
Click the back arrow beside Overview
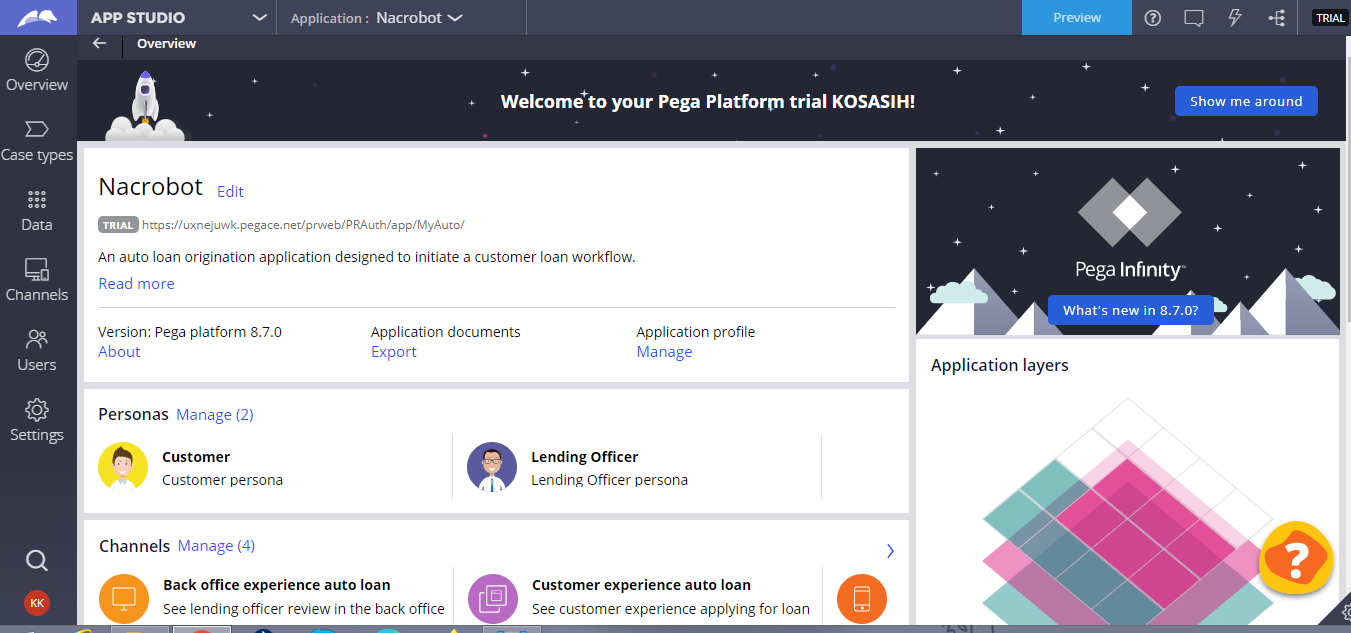pyautogui.click(x=99, y=43)
